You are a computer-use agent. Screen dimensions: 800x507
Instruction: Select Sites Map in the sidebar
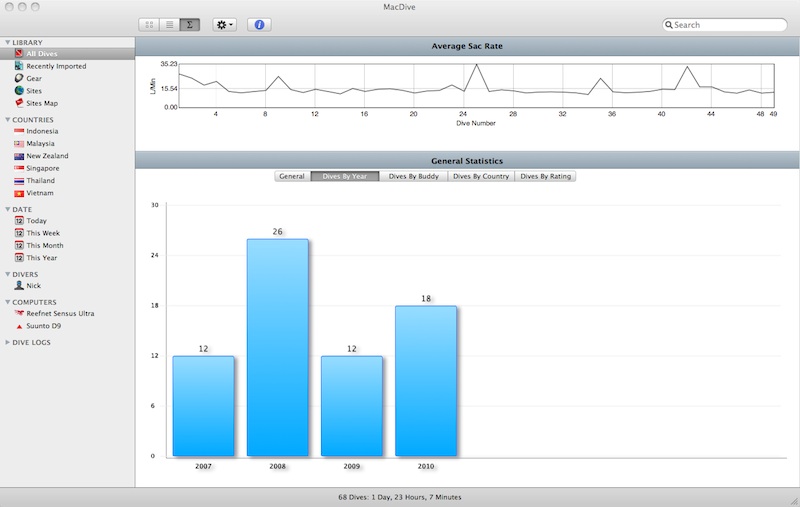42,103
